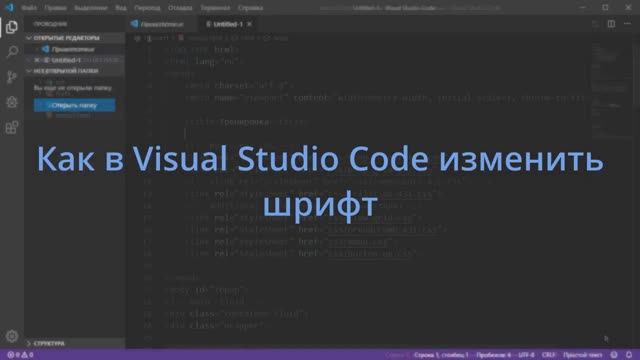Expand the Структура outline section
The image size is (640, 360).
click(x=74, y=343)
